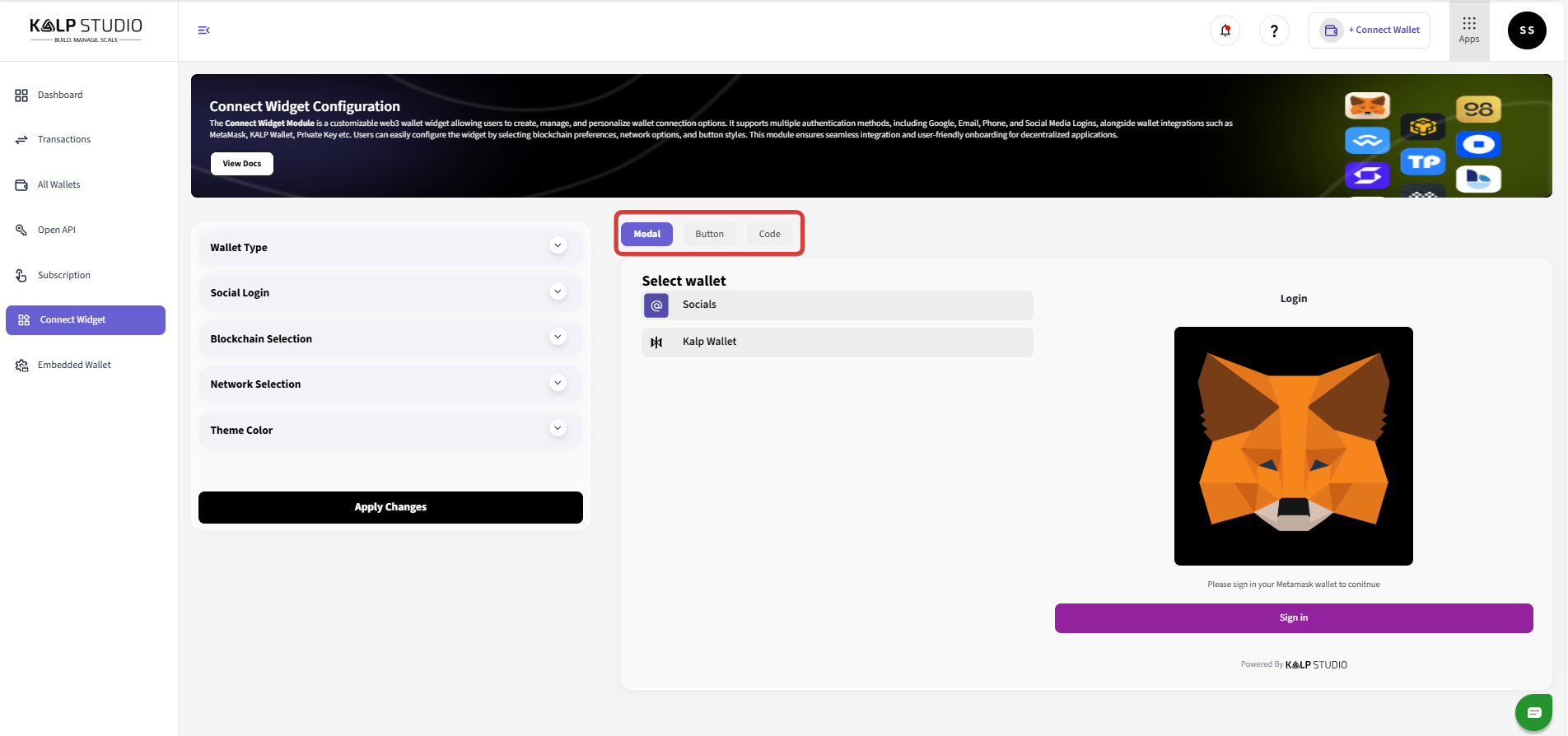Viewport: 1568px width, 736px height.
Task: Open the help question mark icon
Action: [1274, 30]
